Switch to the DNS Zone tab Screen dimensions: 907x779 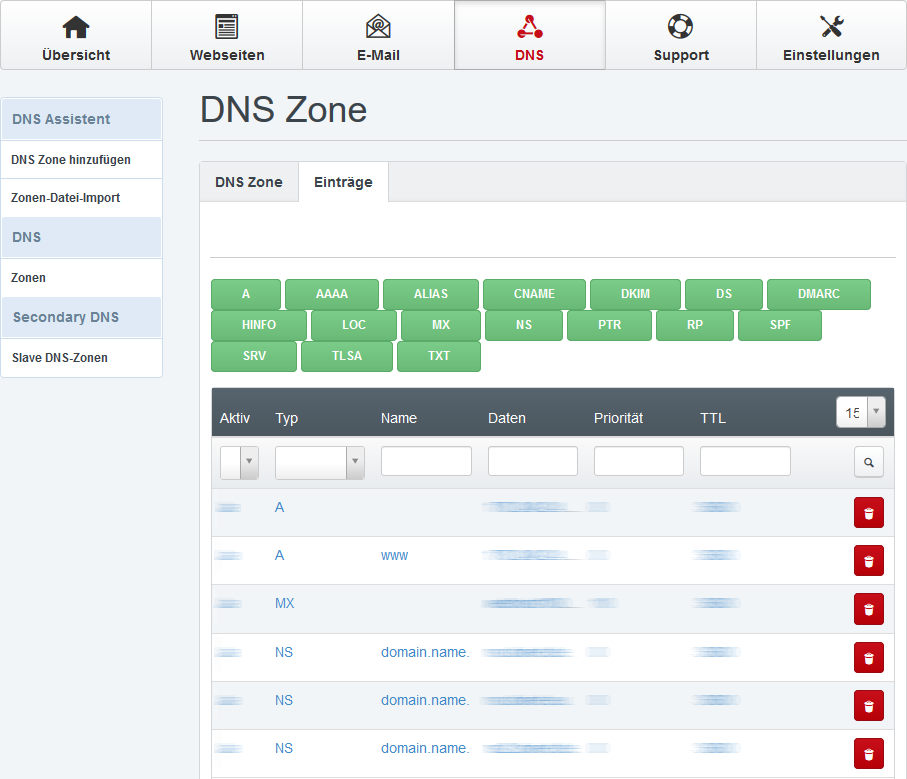(249, 182)
